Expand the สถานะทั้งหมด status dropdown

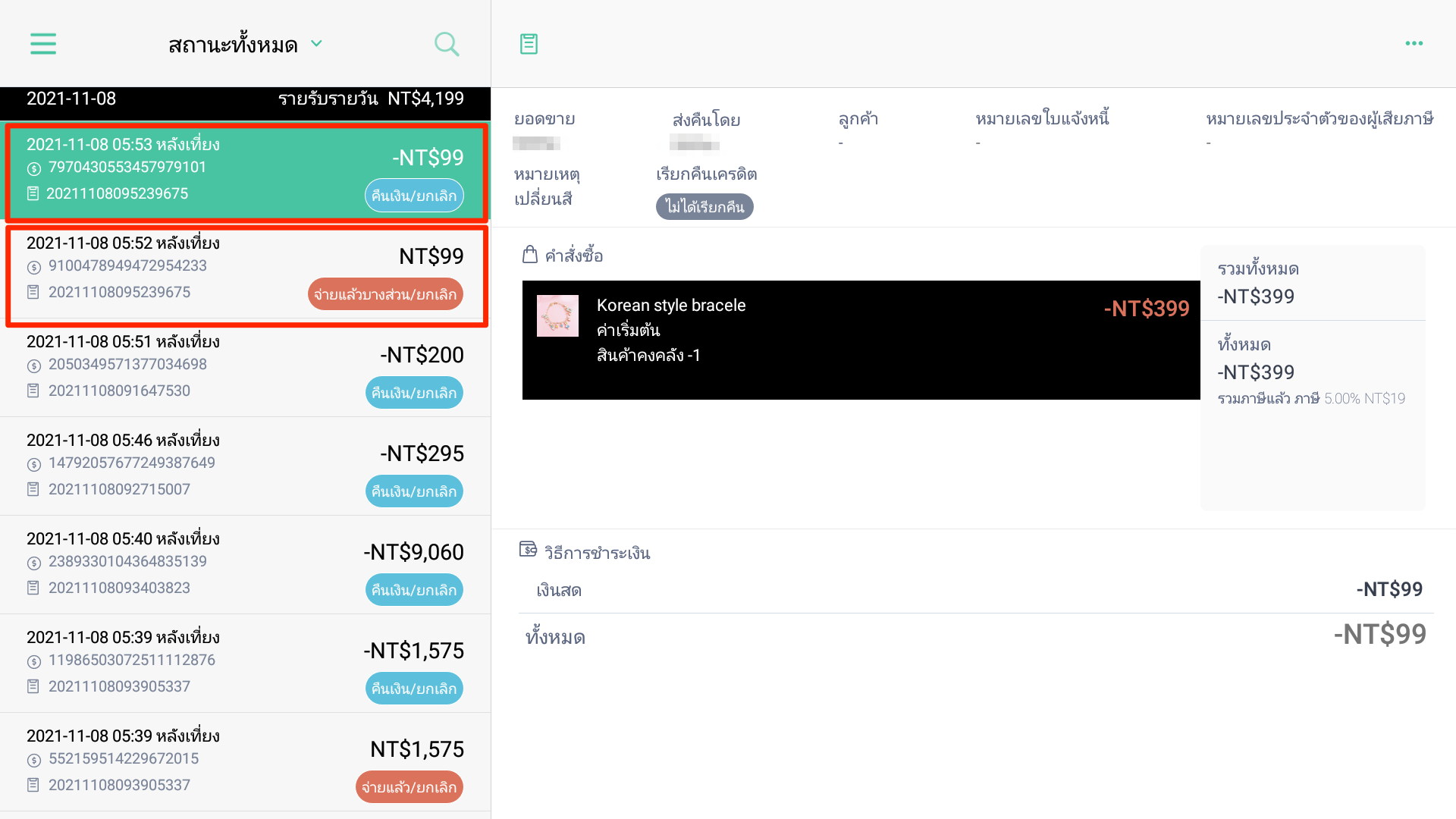[x=245, y=45]
